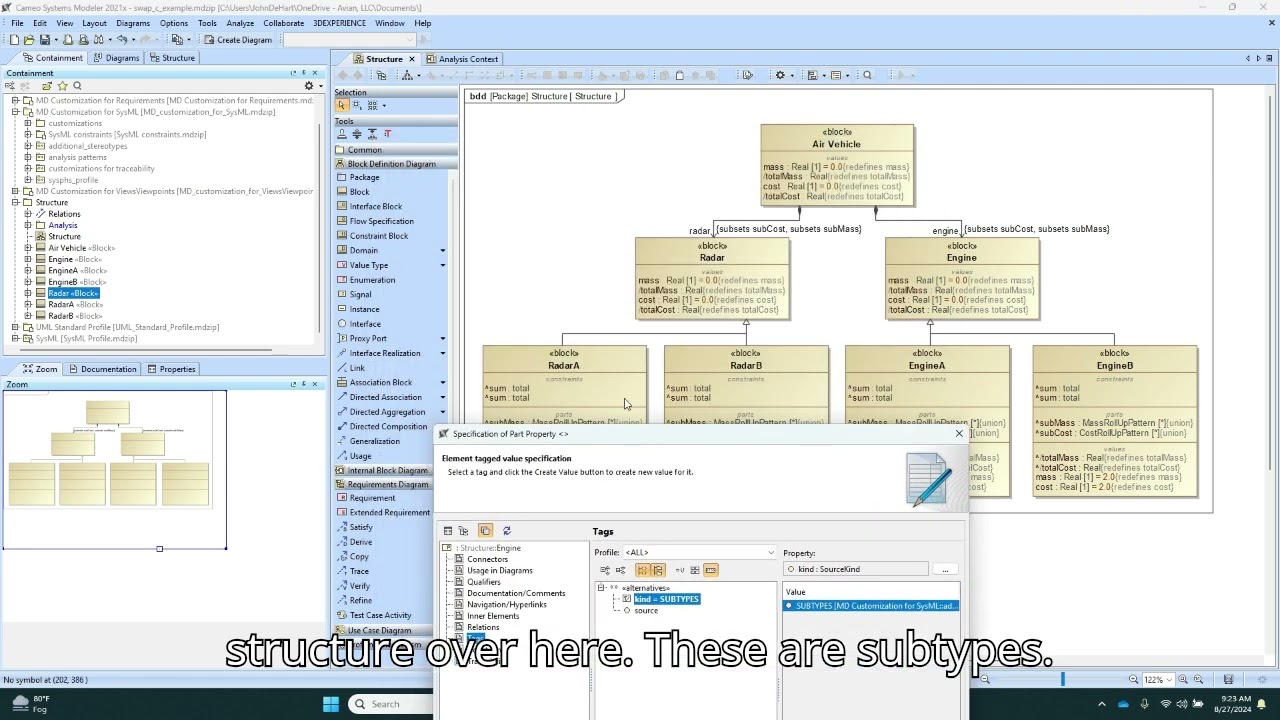
Task: Expand the Value Type tool dropdown arrow
Action: 442,265
